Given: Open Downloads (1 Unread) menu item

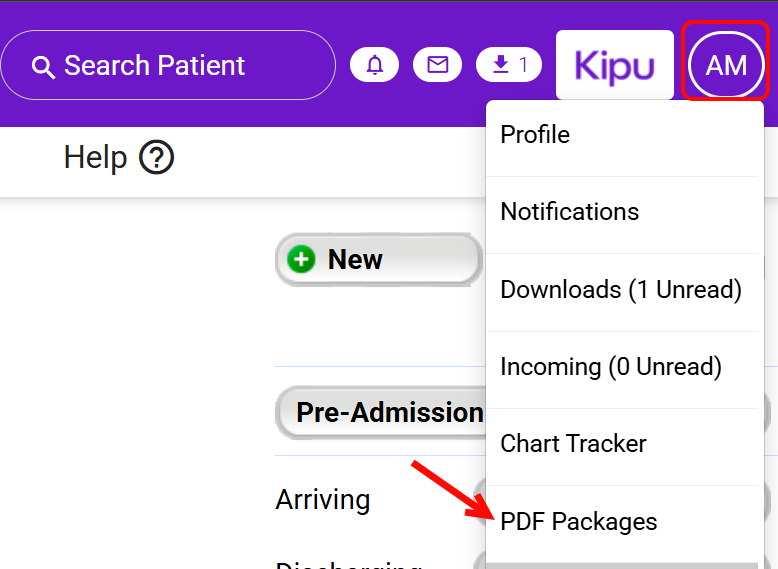Looking at the screenshot, I should pos(620,290).
